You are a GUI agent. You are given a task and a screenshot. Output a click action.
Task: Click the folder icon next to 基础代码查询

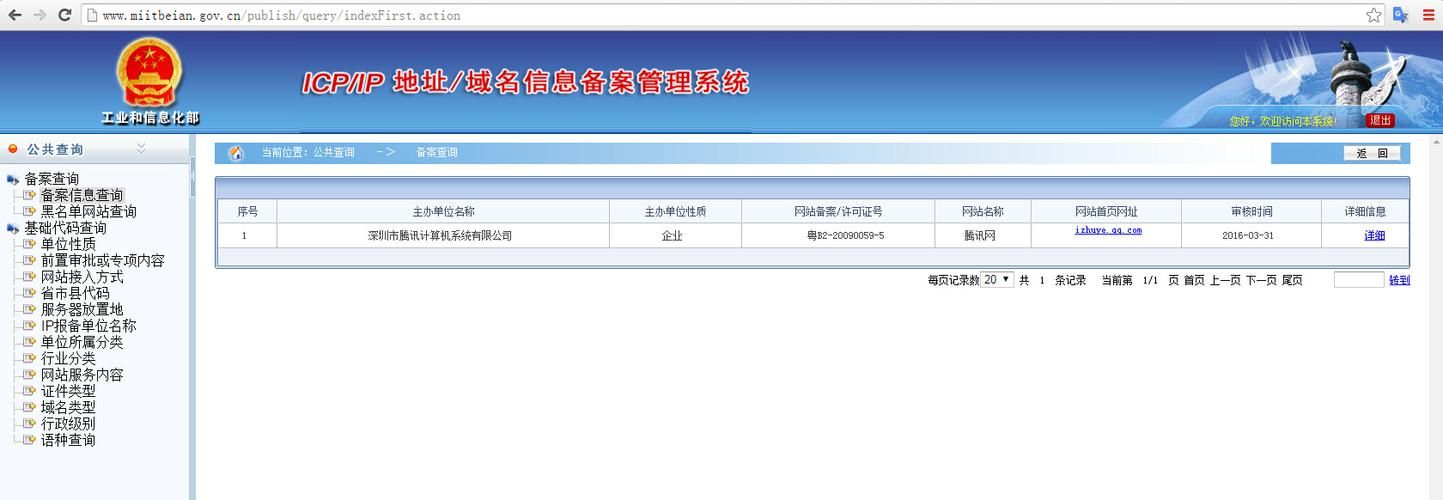pyautogui.click(x=13, y=229)
